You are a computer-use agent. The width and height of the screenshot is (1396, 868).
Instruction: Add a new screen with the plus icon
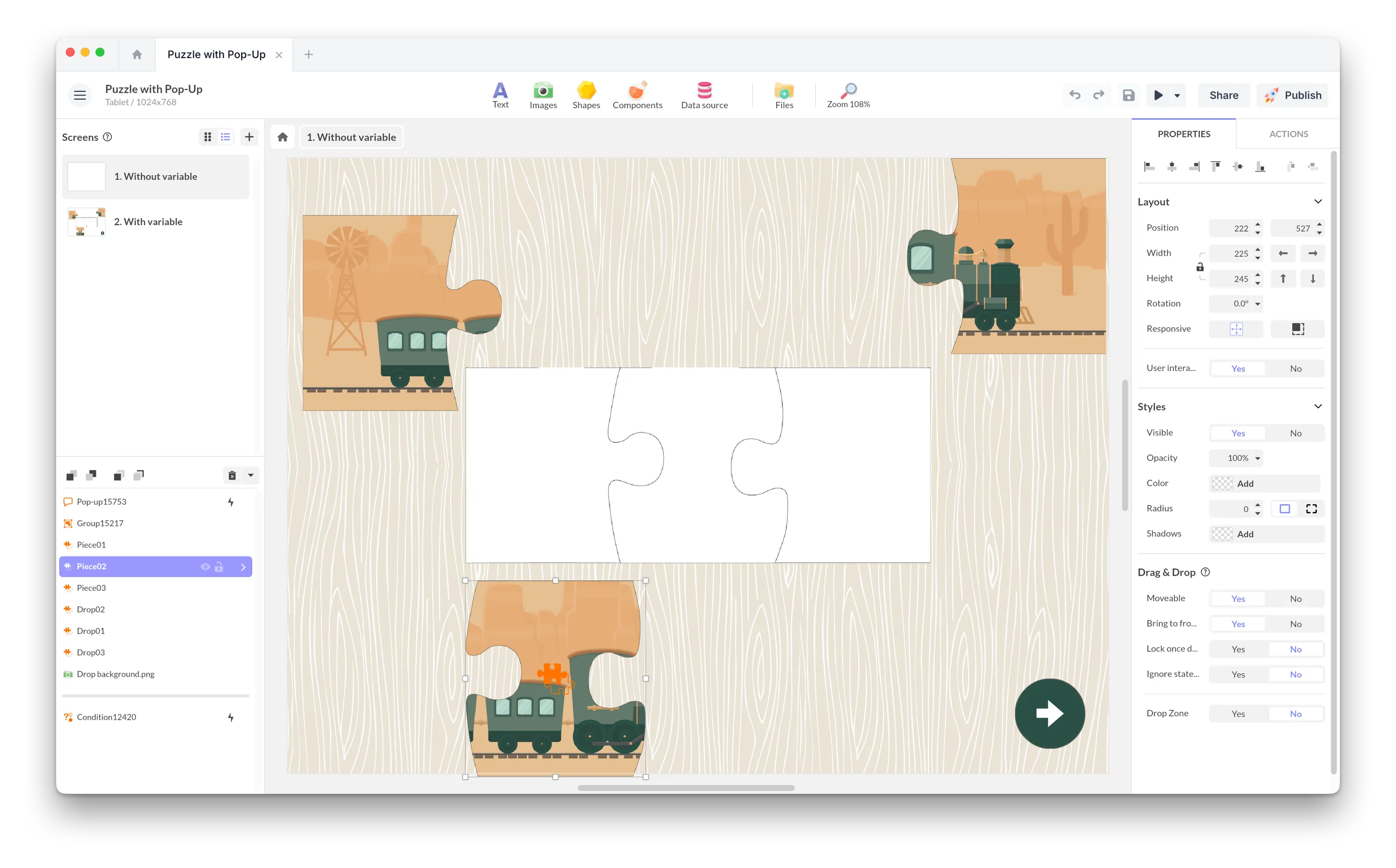coord(249,137)
